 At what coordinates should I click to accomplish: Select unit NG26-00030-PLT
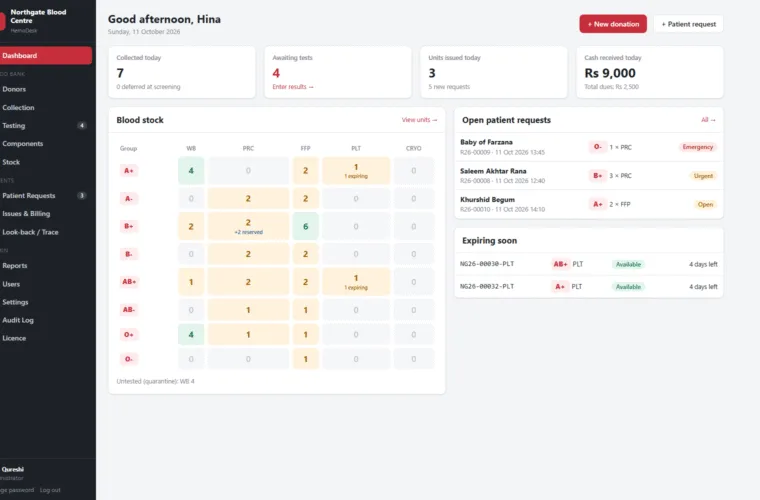point(487,264)
